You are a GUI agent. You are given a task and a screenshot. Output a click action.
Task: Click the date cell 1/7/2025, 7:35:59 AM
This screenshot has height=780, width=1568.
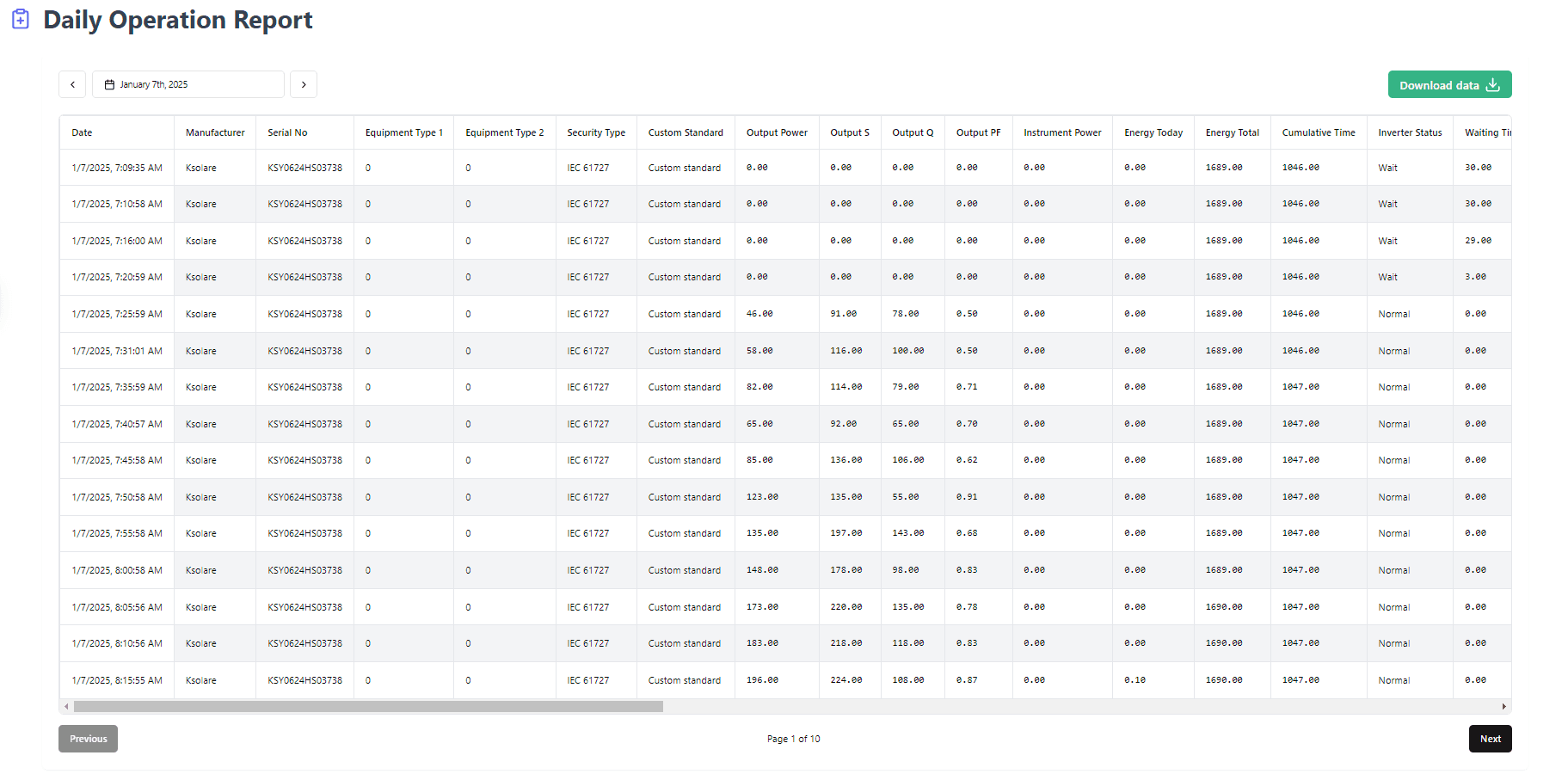point(117,387)
